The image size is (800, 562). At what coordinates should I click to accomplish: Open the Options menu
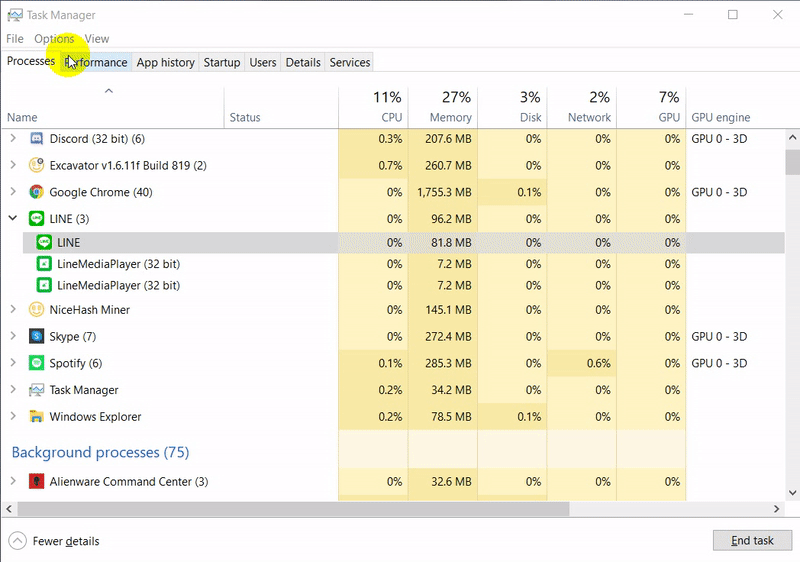pos(54,39)
